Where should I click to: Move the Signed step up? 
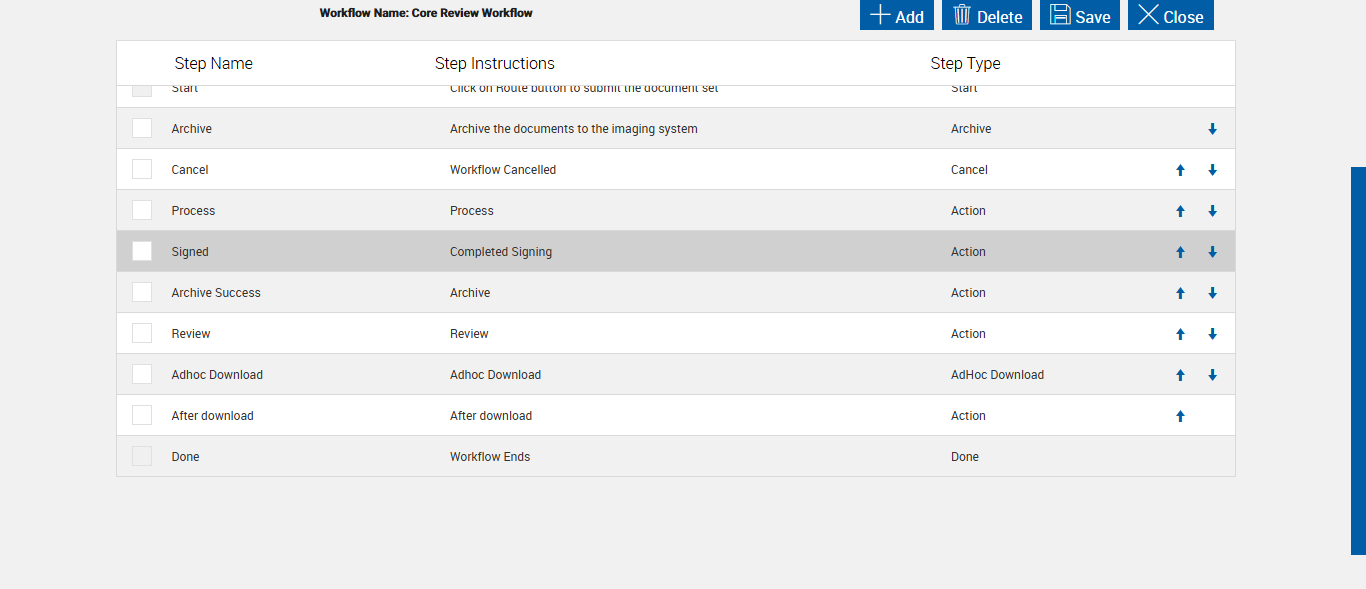pos(1180,252)
